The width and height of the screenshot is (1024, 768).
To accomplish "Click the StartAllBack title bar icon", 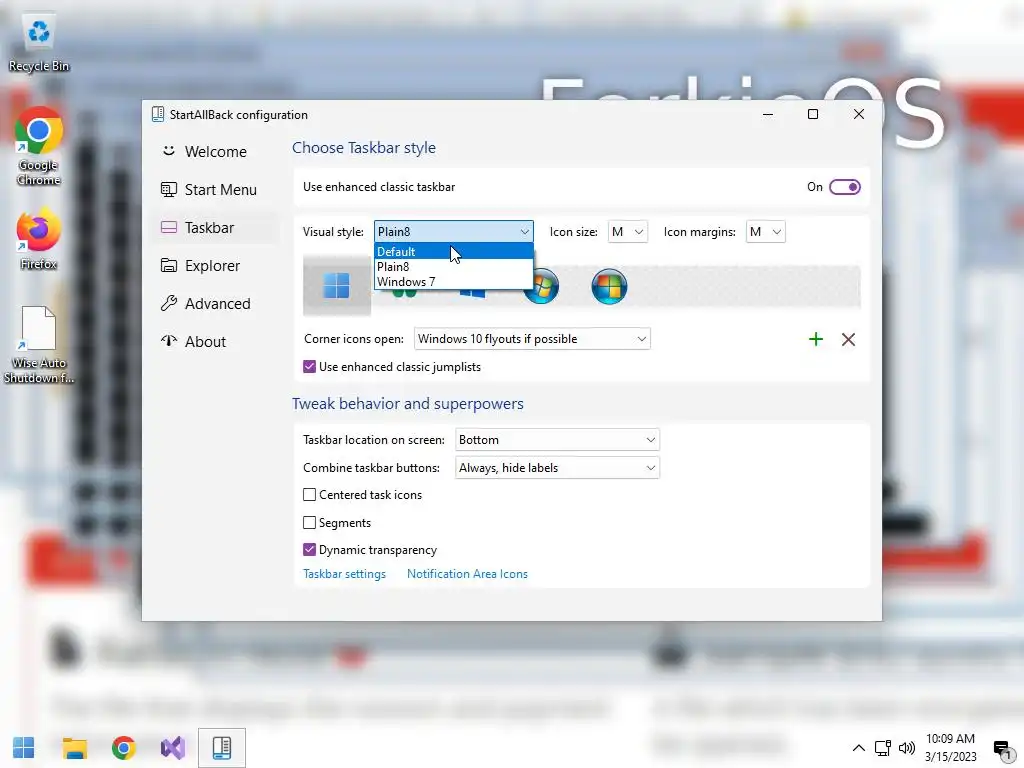I will click(157, 114).
